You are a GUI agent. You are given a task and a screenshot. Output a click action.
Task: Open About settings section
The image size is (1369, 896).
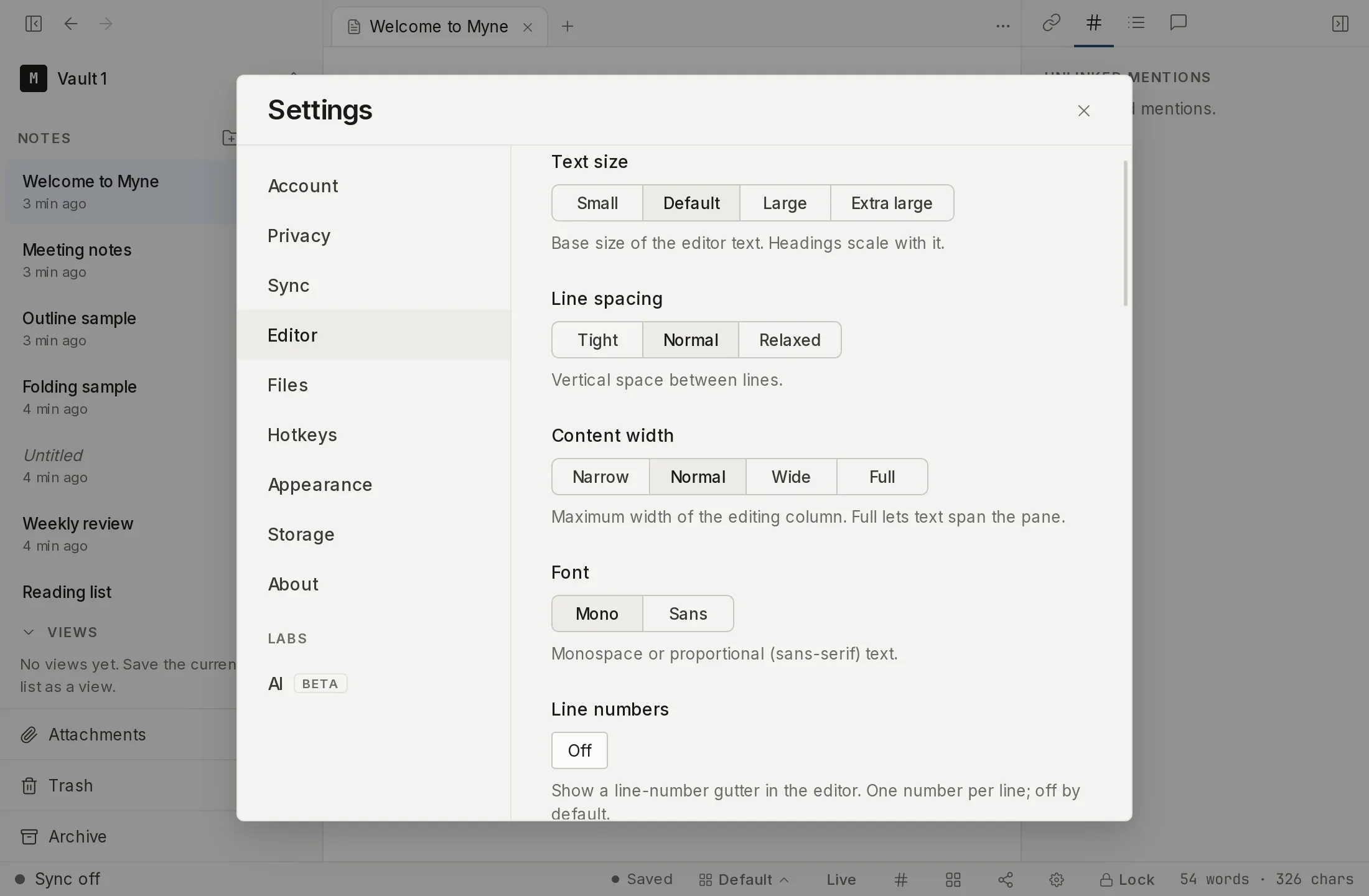click(373, 584)
